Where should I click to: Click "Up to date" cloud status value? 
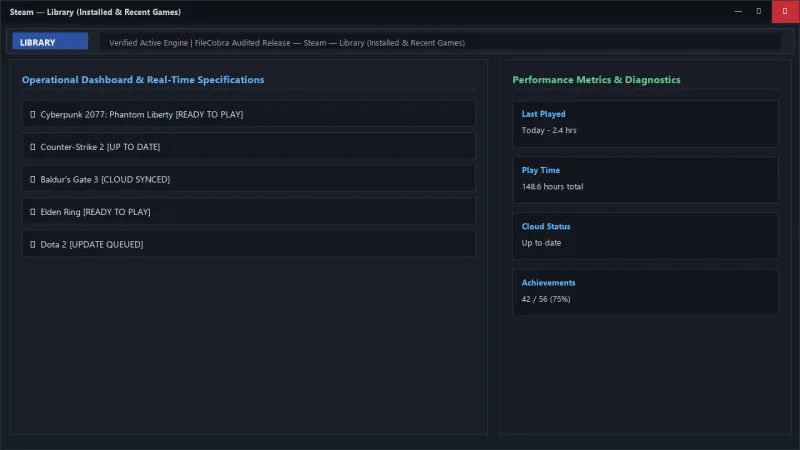541,243
